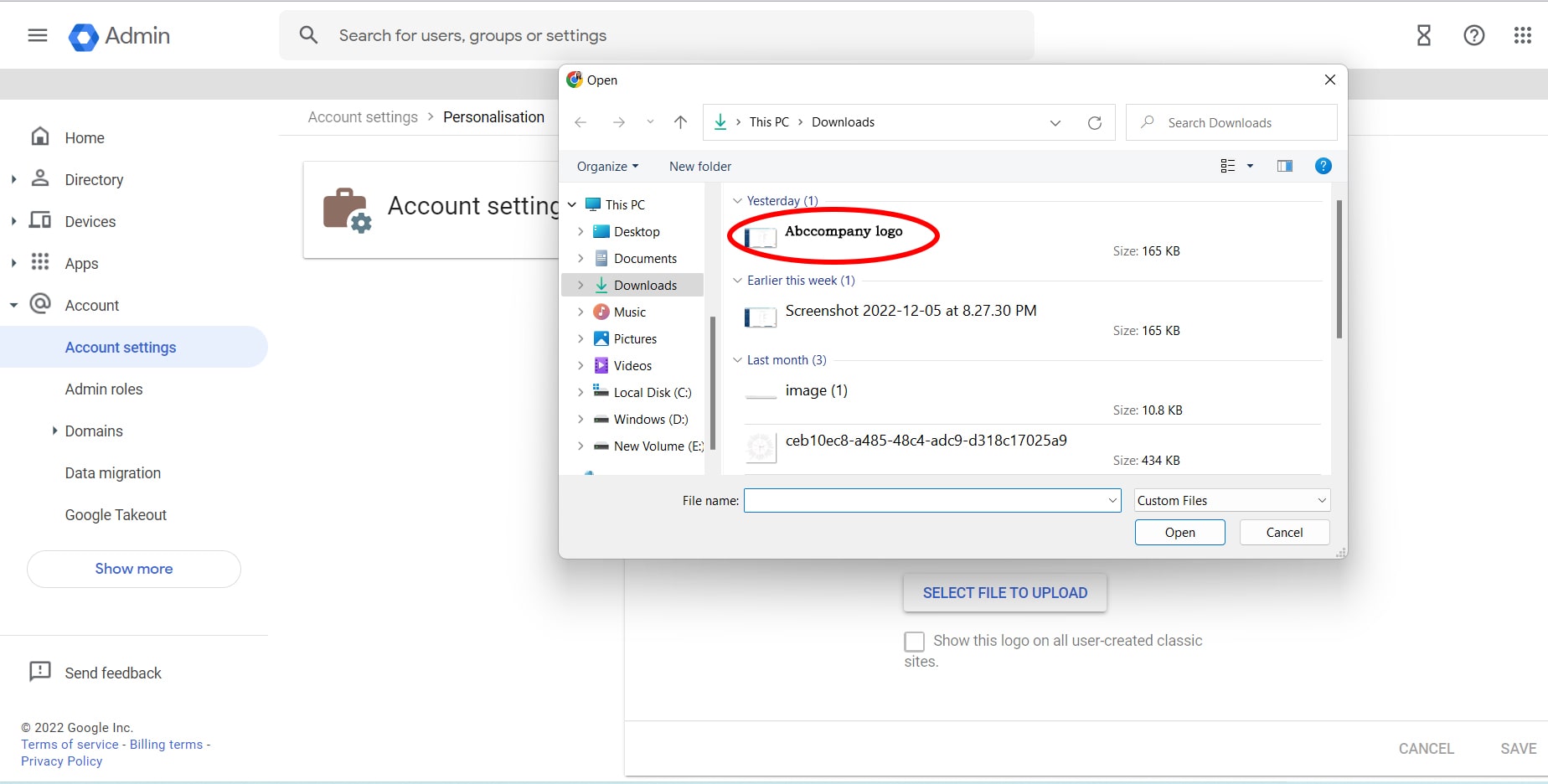Open the Custom Files type dropdown

(1231, 500)
